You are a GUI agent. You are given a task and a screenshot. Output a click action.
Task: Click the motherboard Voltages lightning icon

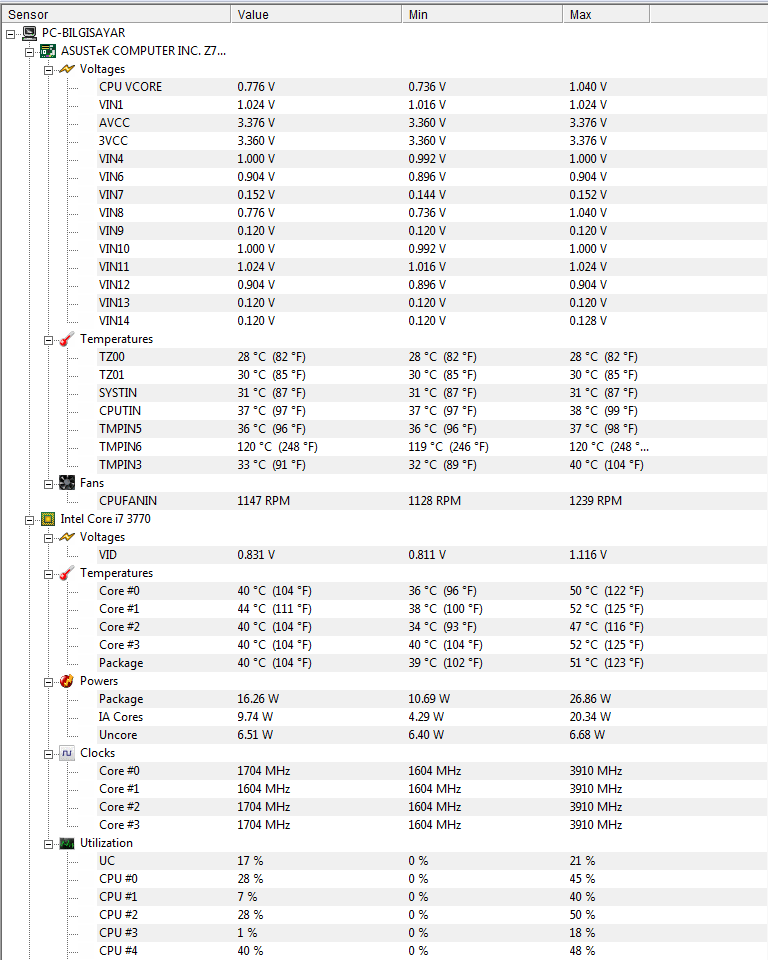(66, 69)
